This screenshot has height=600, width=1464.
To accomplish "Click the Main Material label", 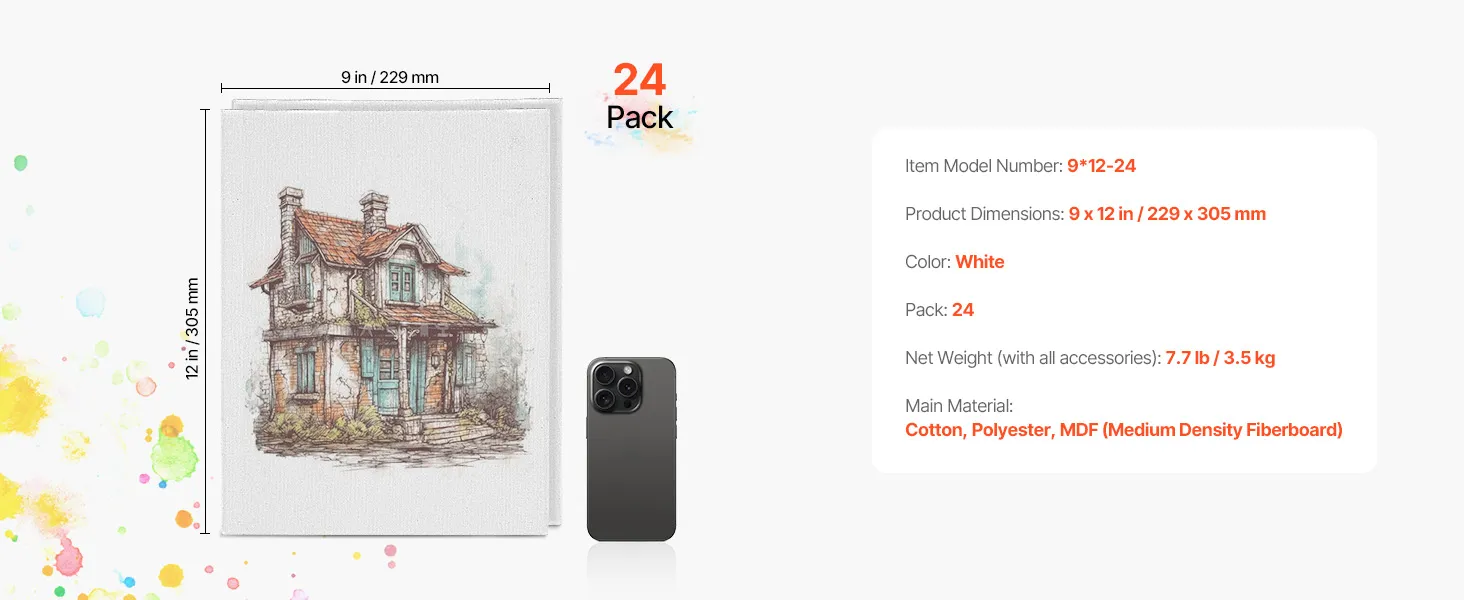I will click(959, 406).
